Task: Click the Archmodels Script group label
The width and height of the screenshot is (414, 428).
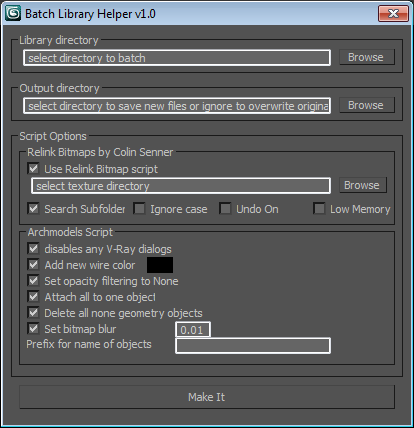Action: pos(70,232)
